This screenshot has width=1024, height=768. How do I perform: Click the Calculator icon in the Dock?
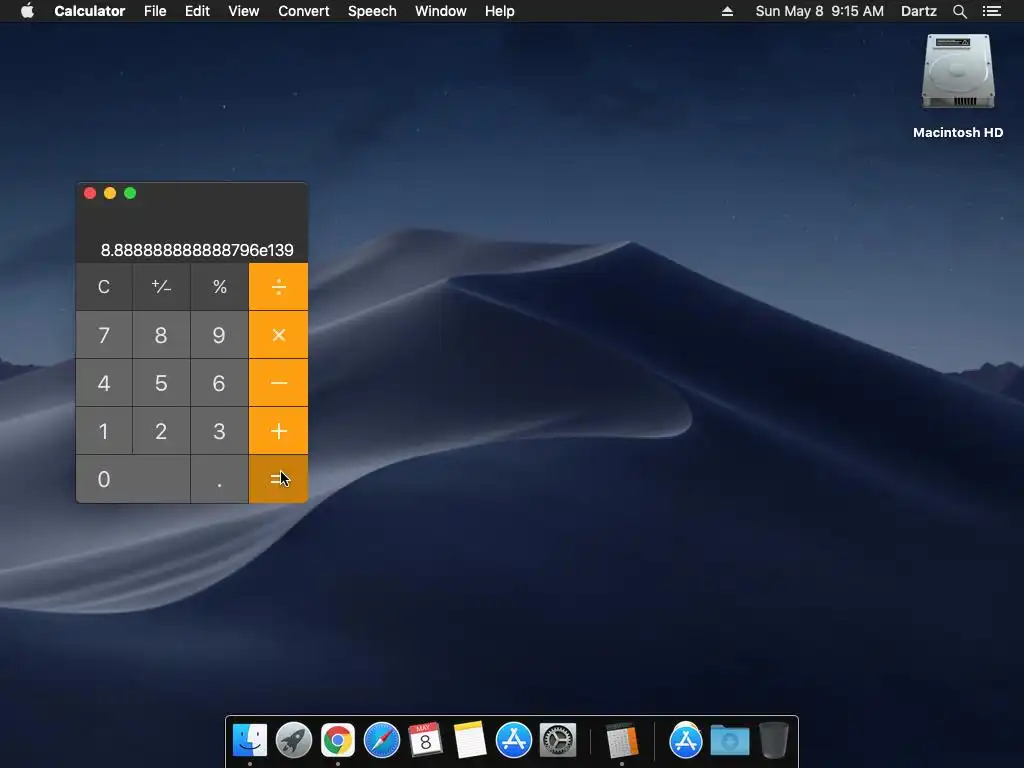click(x=622, y=740)
